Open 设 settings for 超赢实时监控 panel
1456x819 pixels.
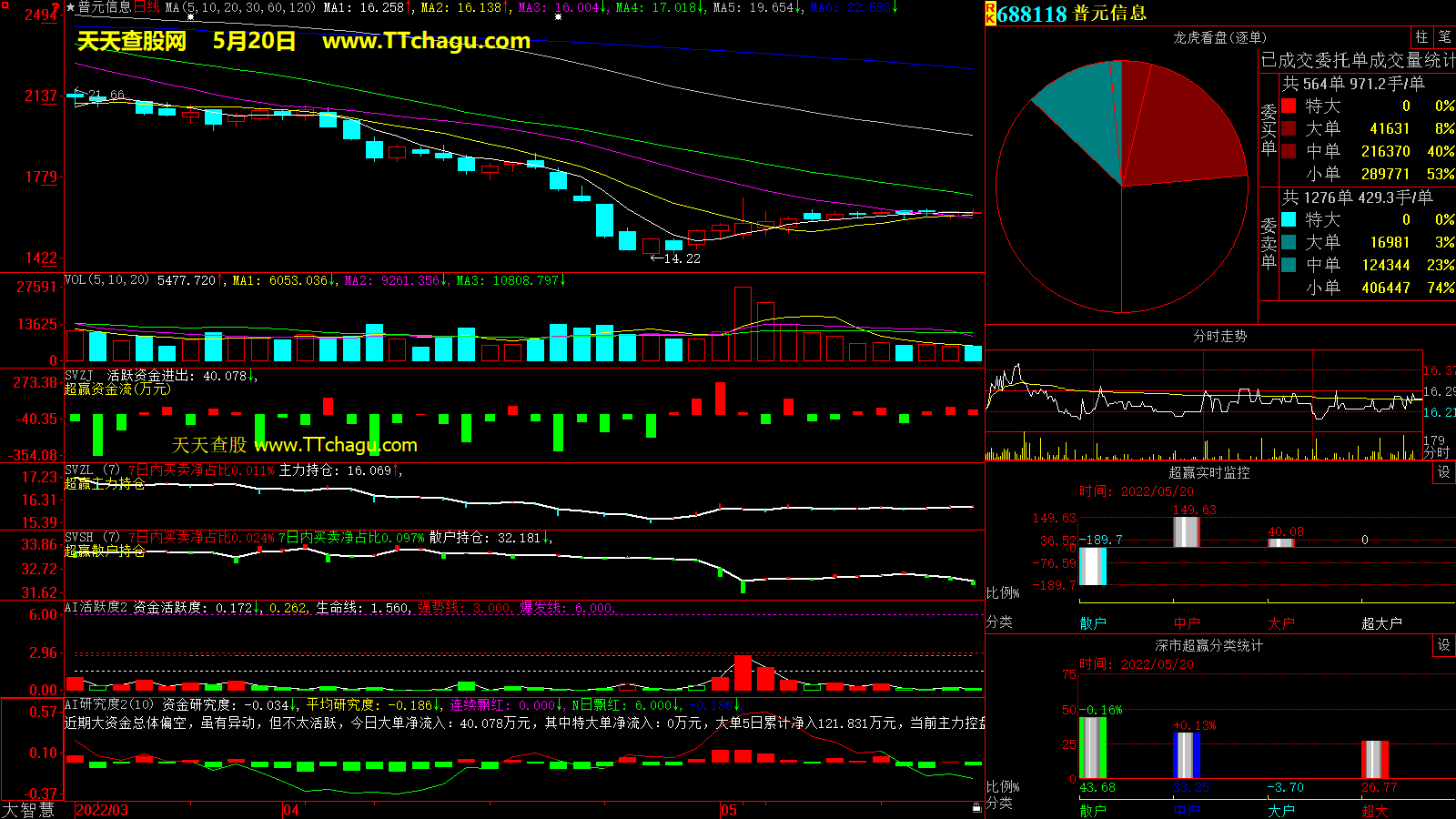(x=1444, y=472)
